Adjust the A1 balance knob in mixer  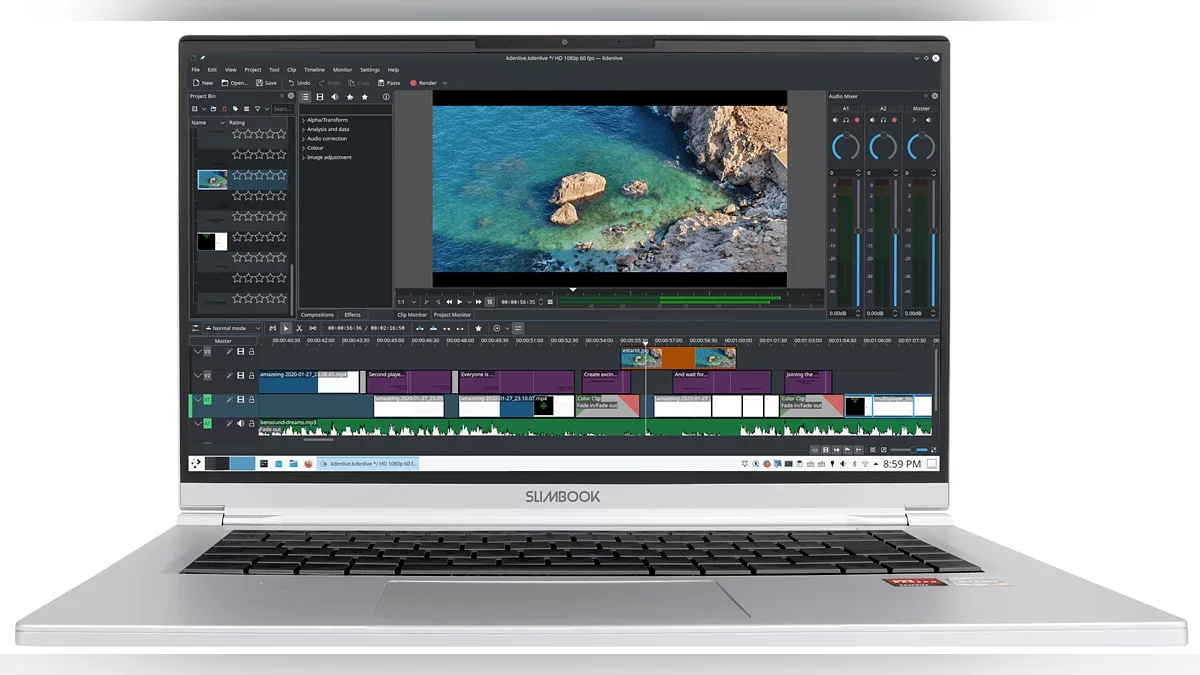[846, 146]
